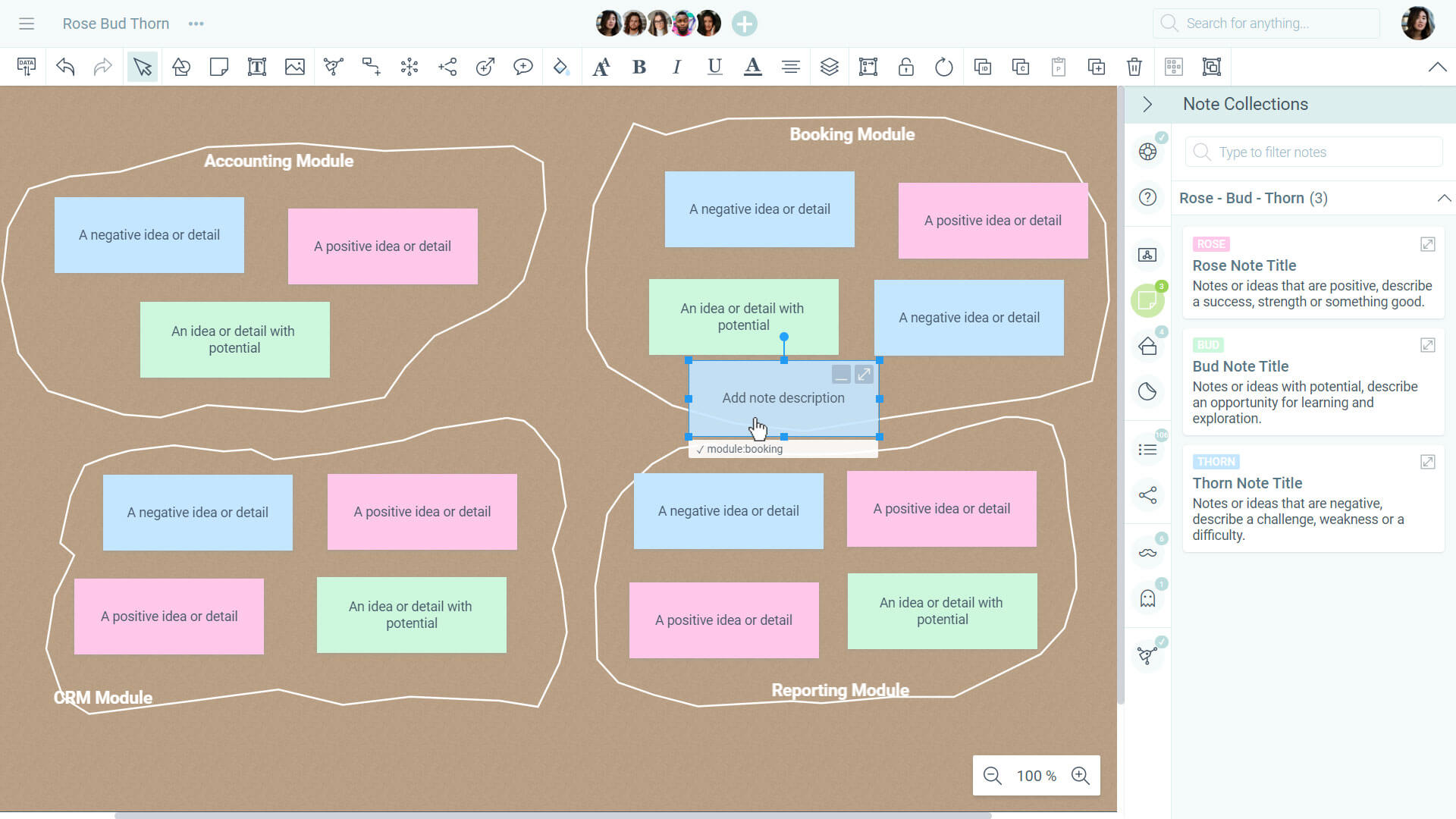
Task: Collapse the Note Collections side panel
Action: pos(1147,104)
